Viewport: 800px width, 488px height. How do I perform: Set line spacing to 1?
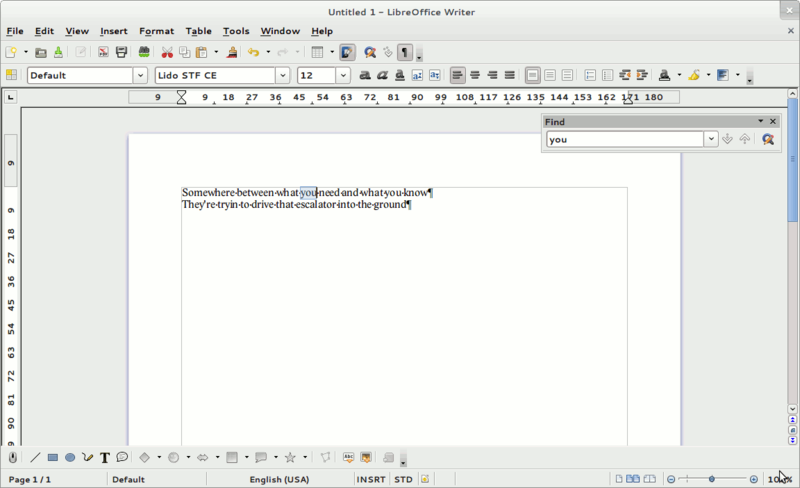[533, 76]
